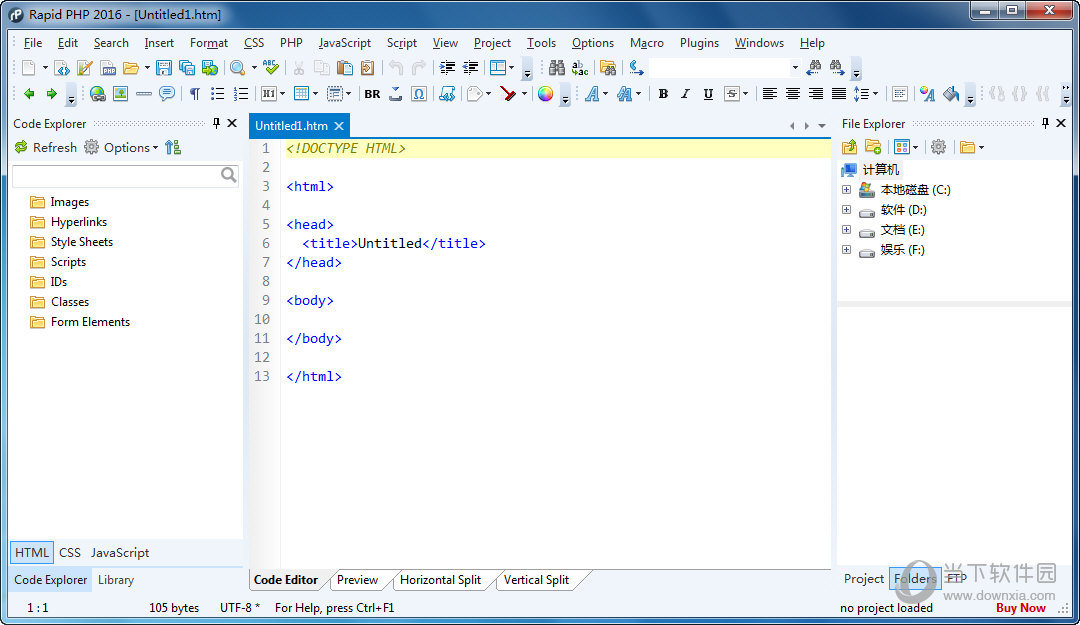Switch to the Preview tab
1080x625 pixels.
pos(357,580)
